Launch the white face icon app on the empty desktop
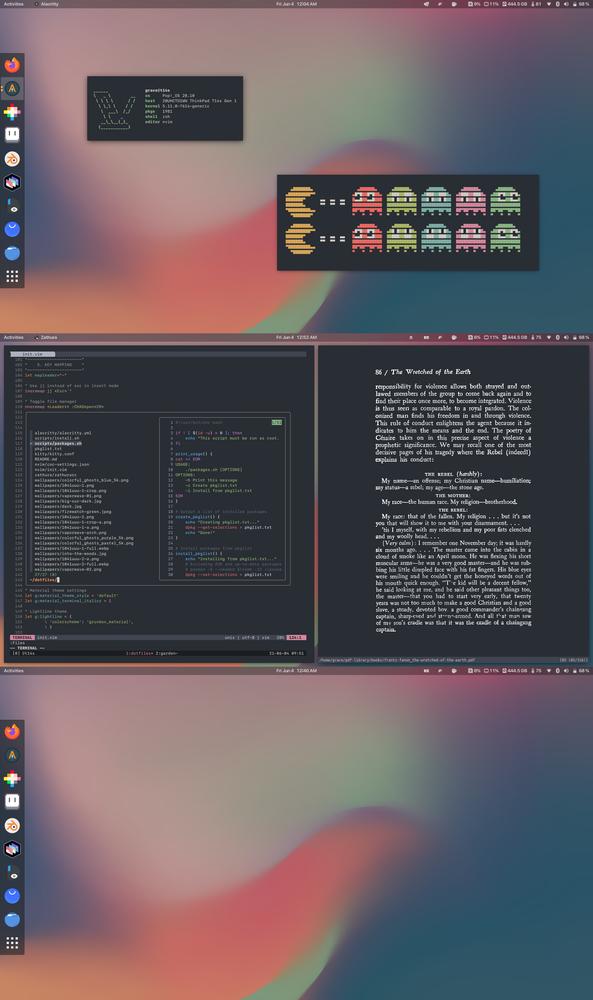Screen dimensions: 593x1000 tap(12, 801)
